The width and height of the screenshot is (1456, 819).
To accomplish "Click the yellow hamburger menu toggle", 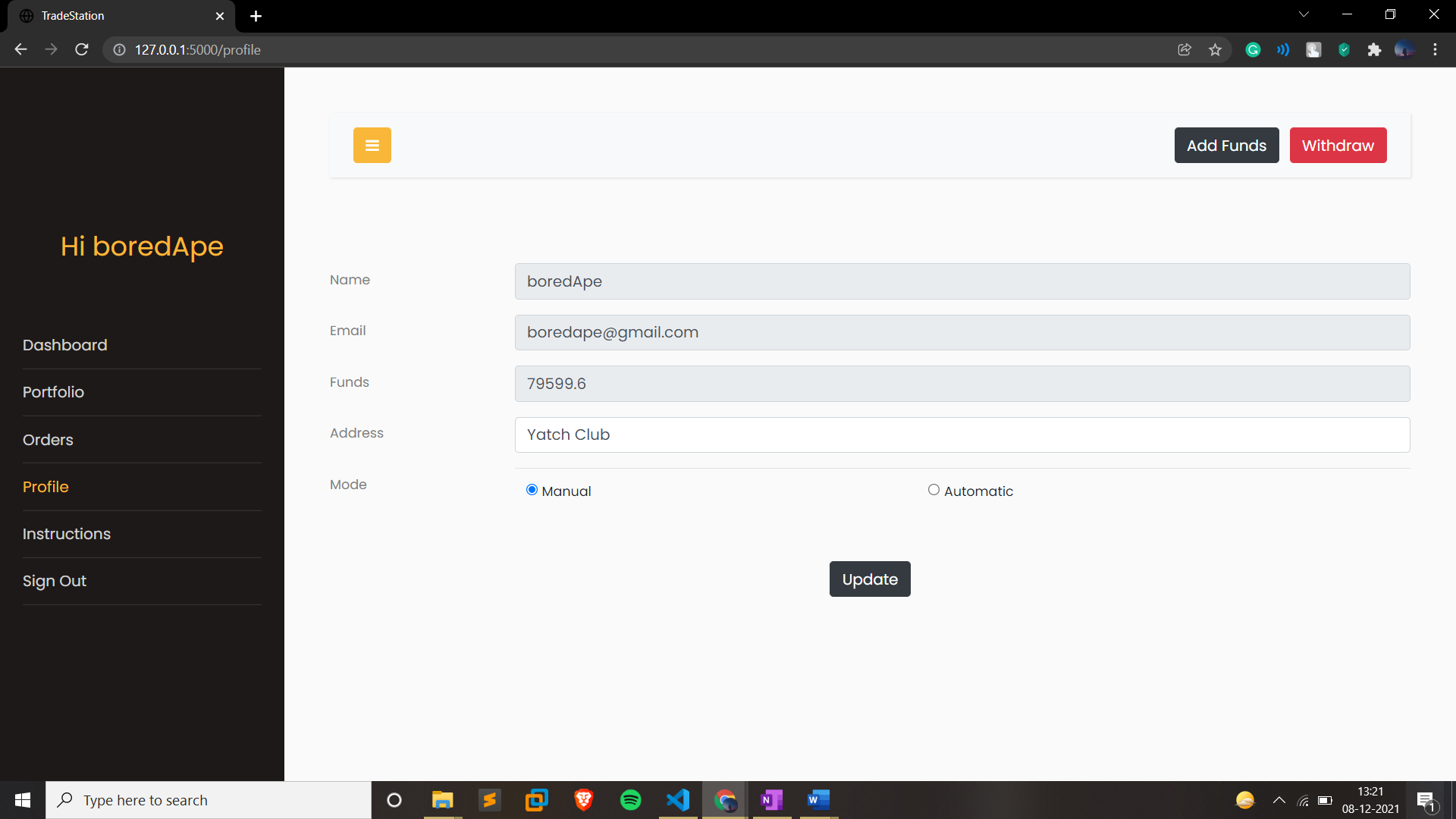I will (372, 145).
